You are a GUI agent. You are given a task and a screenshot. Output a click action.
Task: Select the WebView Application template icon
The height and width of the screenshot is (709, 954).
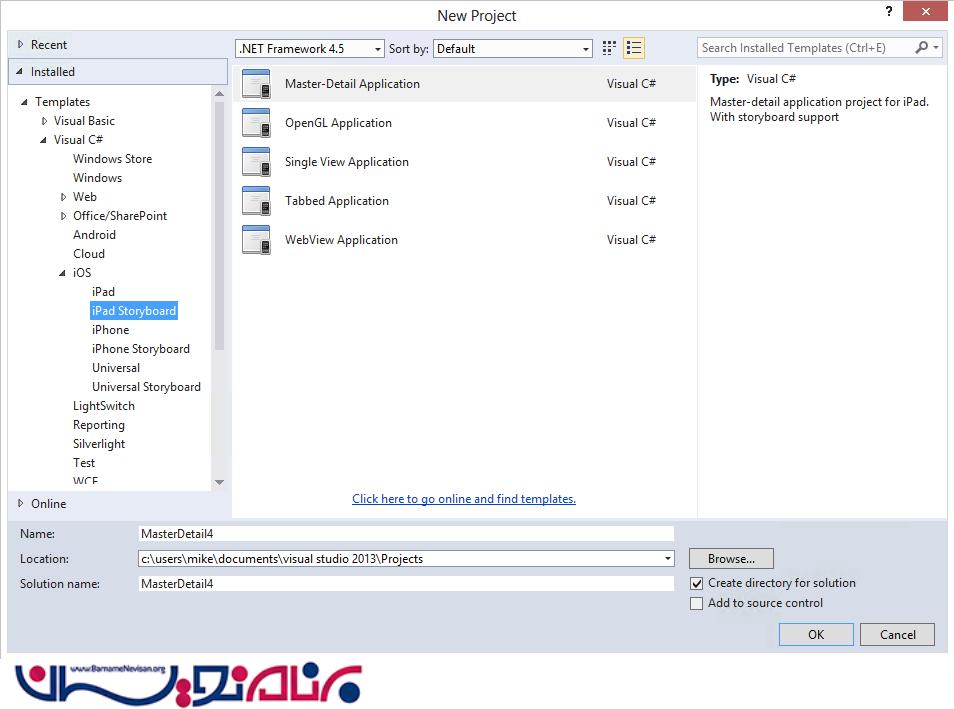point(256,240)
